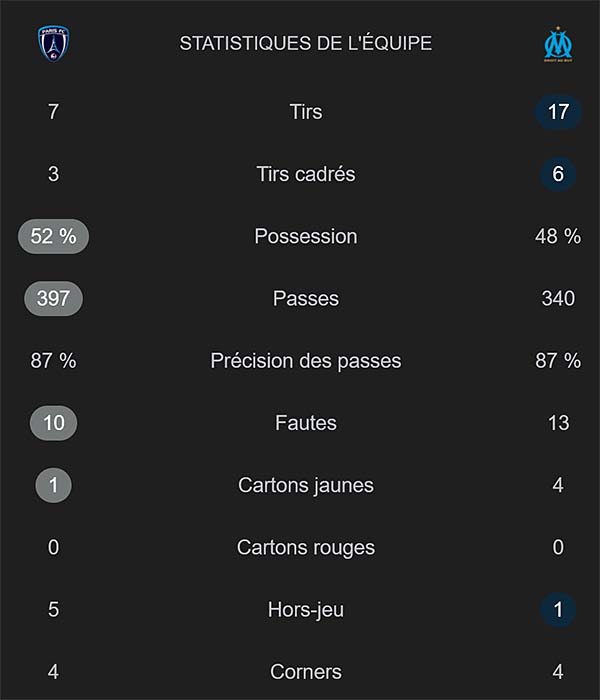Click the Olympique de Marseille logo
This screenshot has height=700, width=600.
pos(557,45)
